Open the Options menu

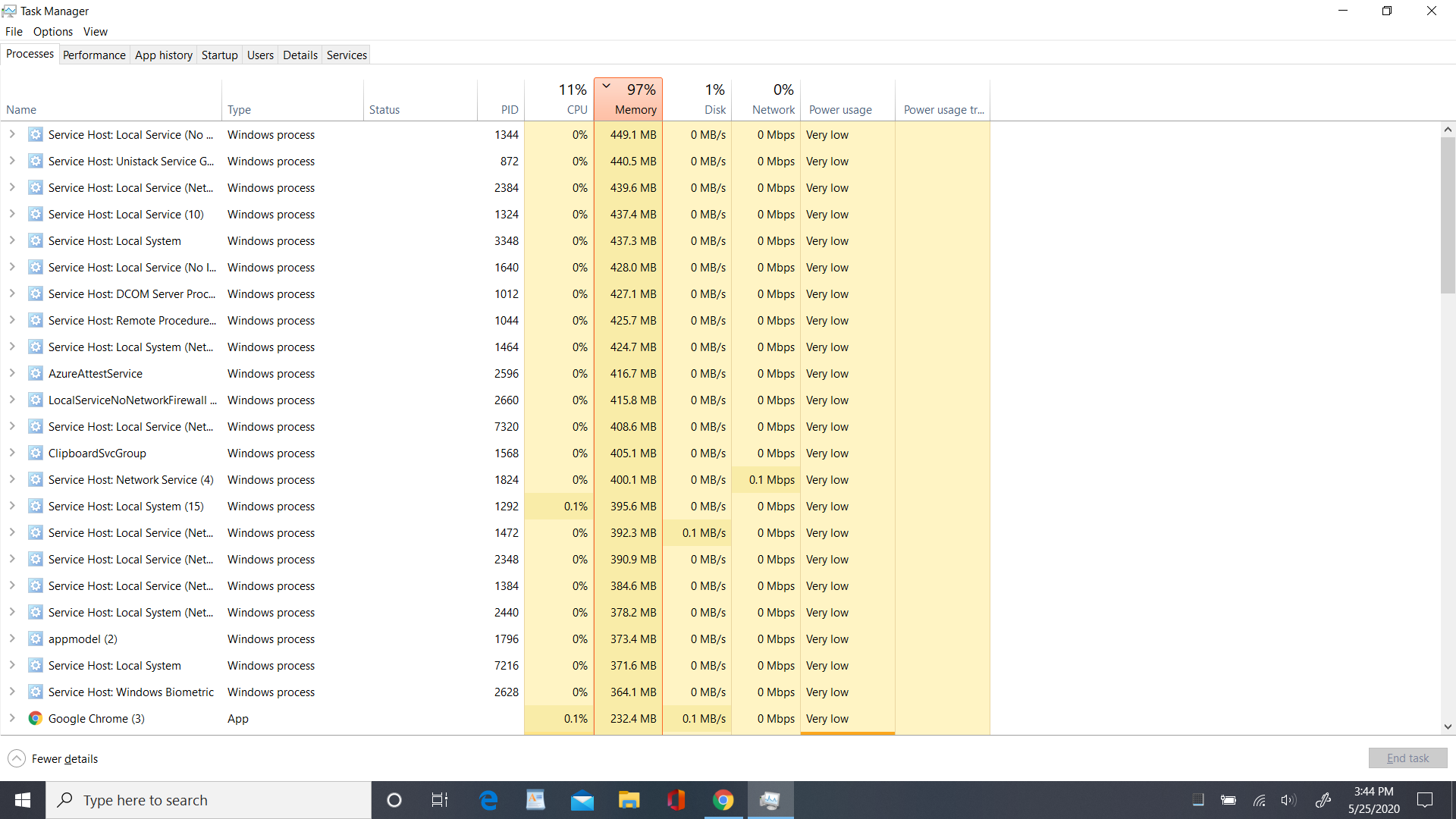click(x=52, y=31)
